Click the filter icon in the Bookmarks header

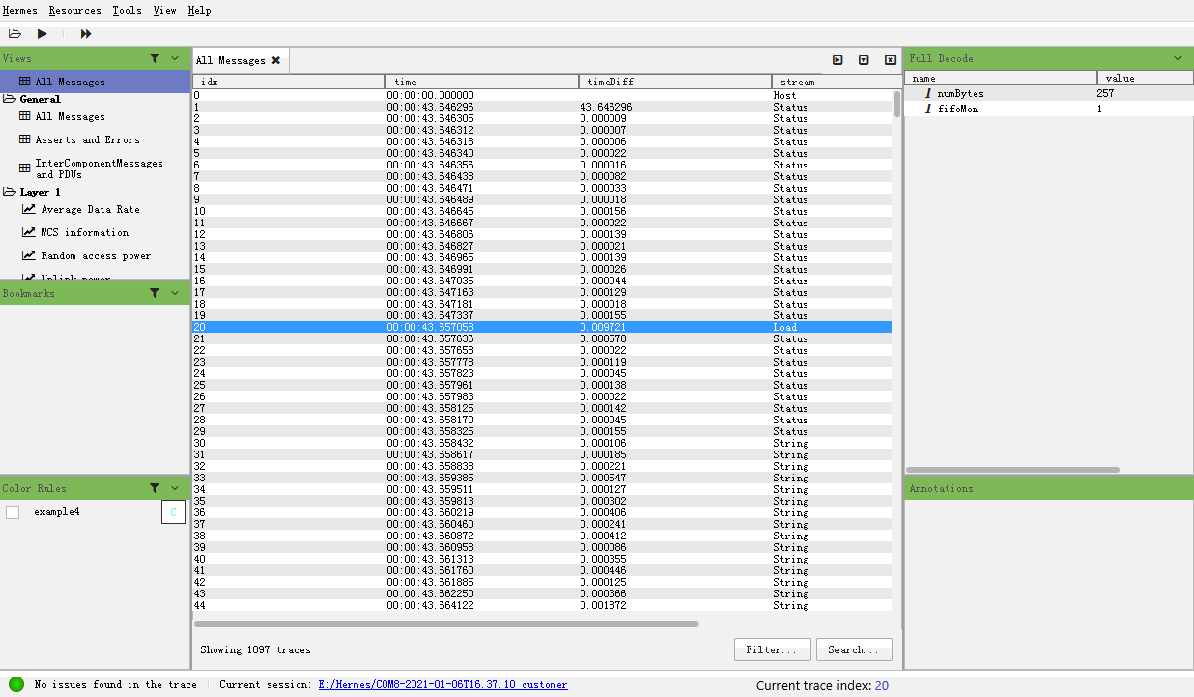pos(155,294)
